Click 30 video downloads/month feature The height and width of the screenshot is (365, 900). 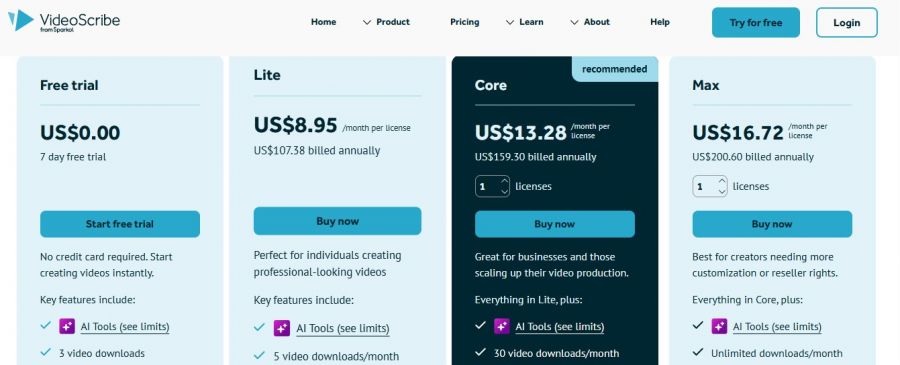pyautogui.click(x=556, y=354)
